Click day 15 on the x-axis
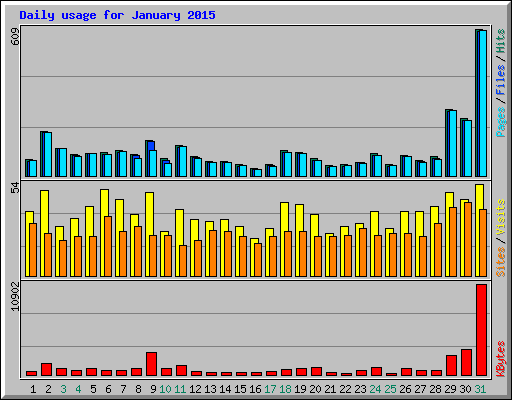Viewport: 512px width, 400px height. 240,389
